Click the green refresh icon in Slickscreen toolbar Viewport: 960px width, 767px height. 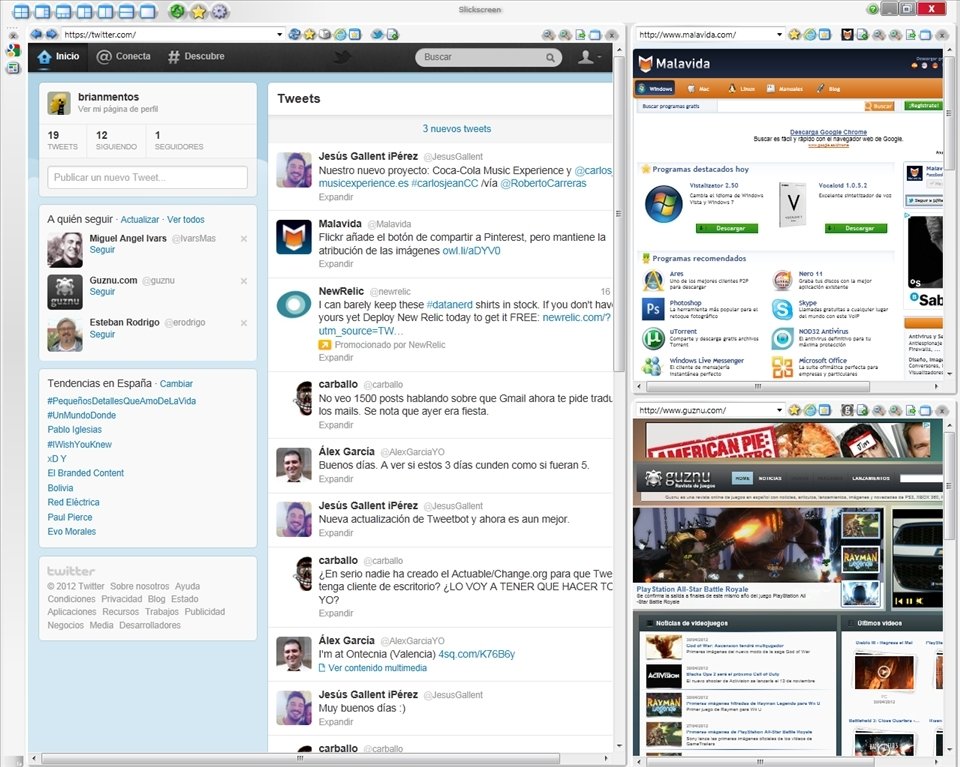(x=177, y=11)
